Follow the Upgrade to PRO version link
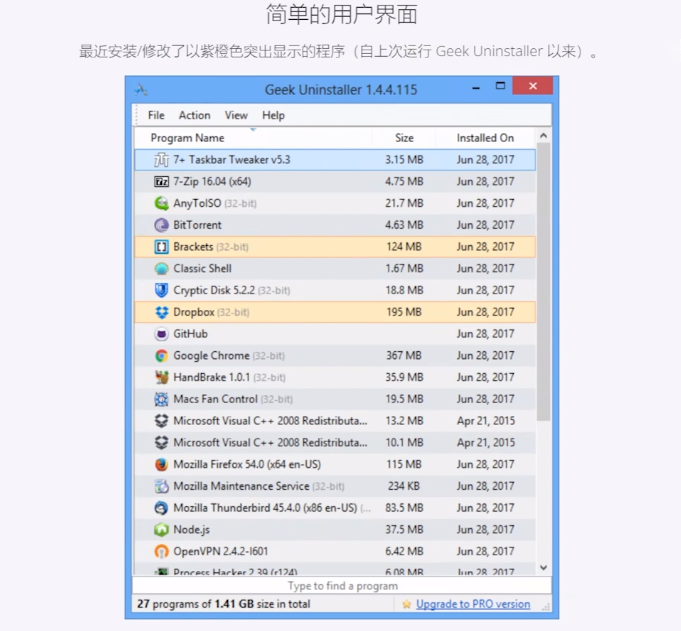The height and width of the screenshot is (631, 681). 473,604
